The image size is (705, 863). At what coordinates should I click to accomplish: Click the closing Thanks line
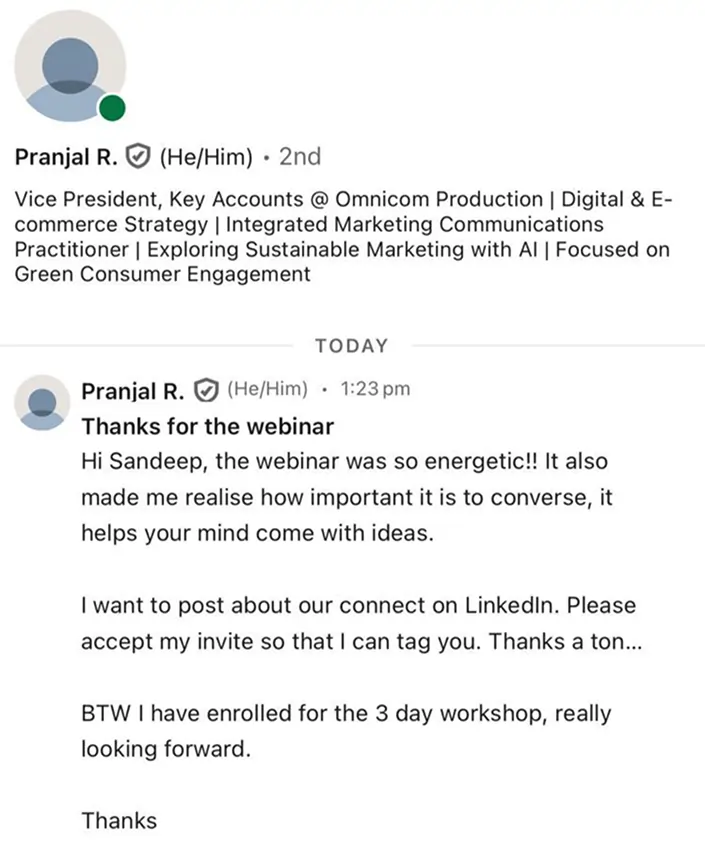tap(119, 821)
